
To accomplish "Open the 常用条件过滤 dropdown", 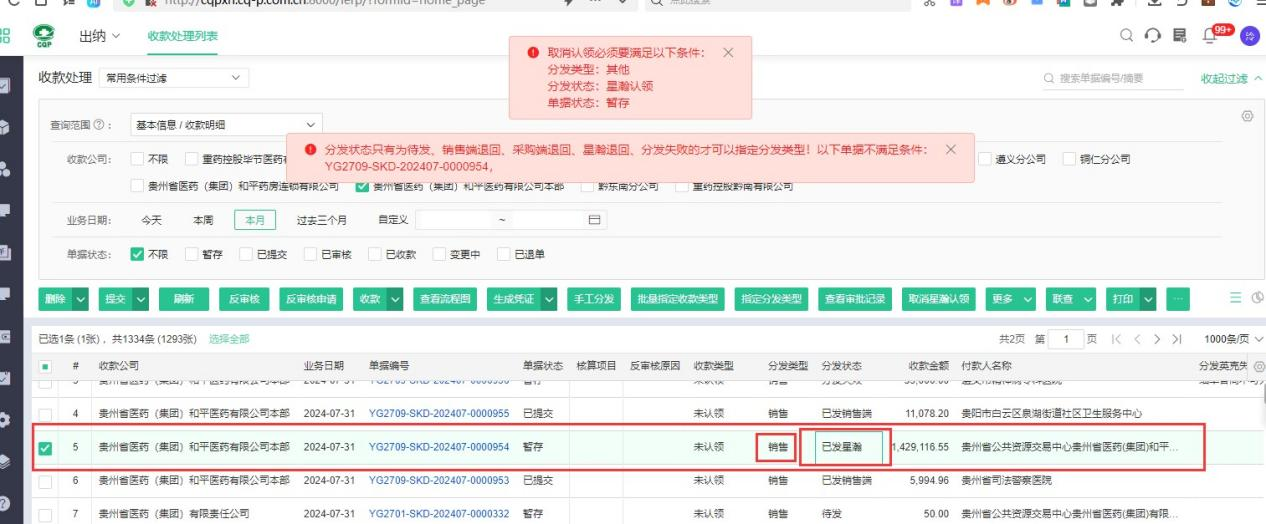I will (x=175, y=78).
